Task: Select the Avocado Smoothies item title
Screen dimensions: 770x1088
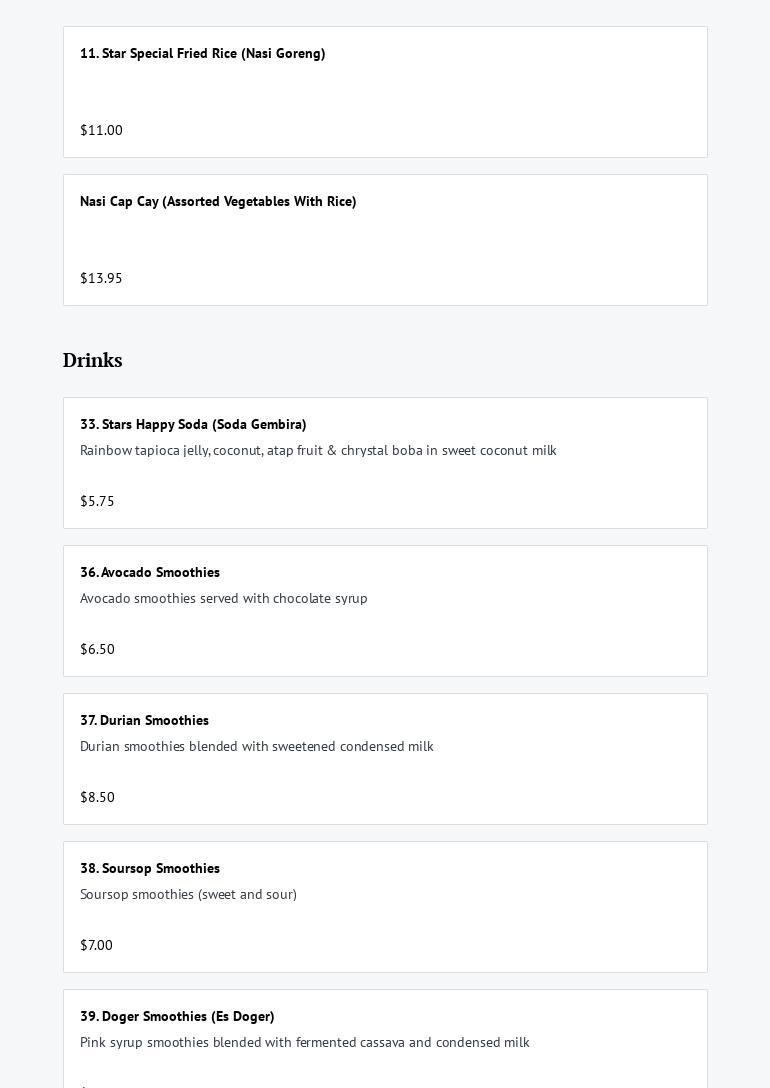Action: click(x=150, y=572)
